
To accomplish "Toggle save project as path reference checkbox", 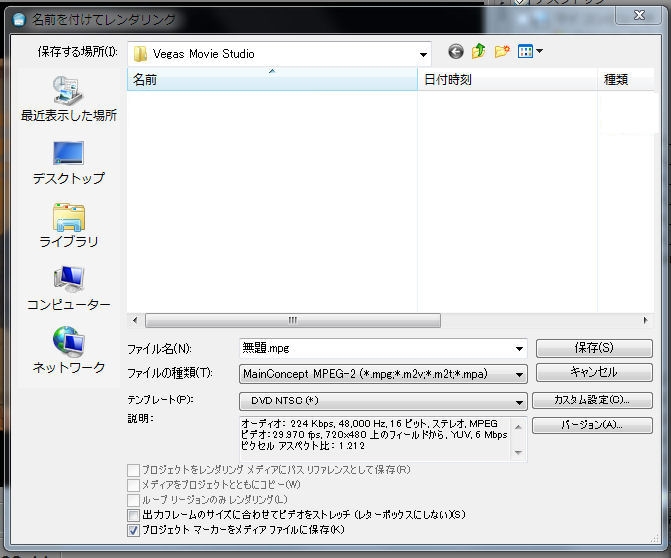I will [x=133, y=470].
